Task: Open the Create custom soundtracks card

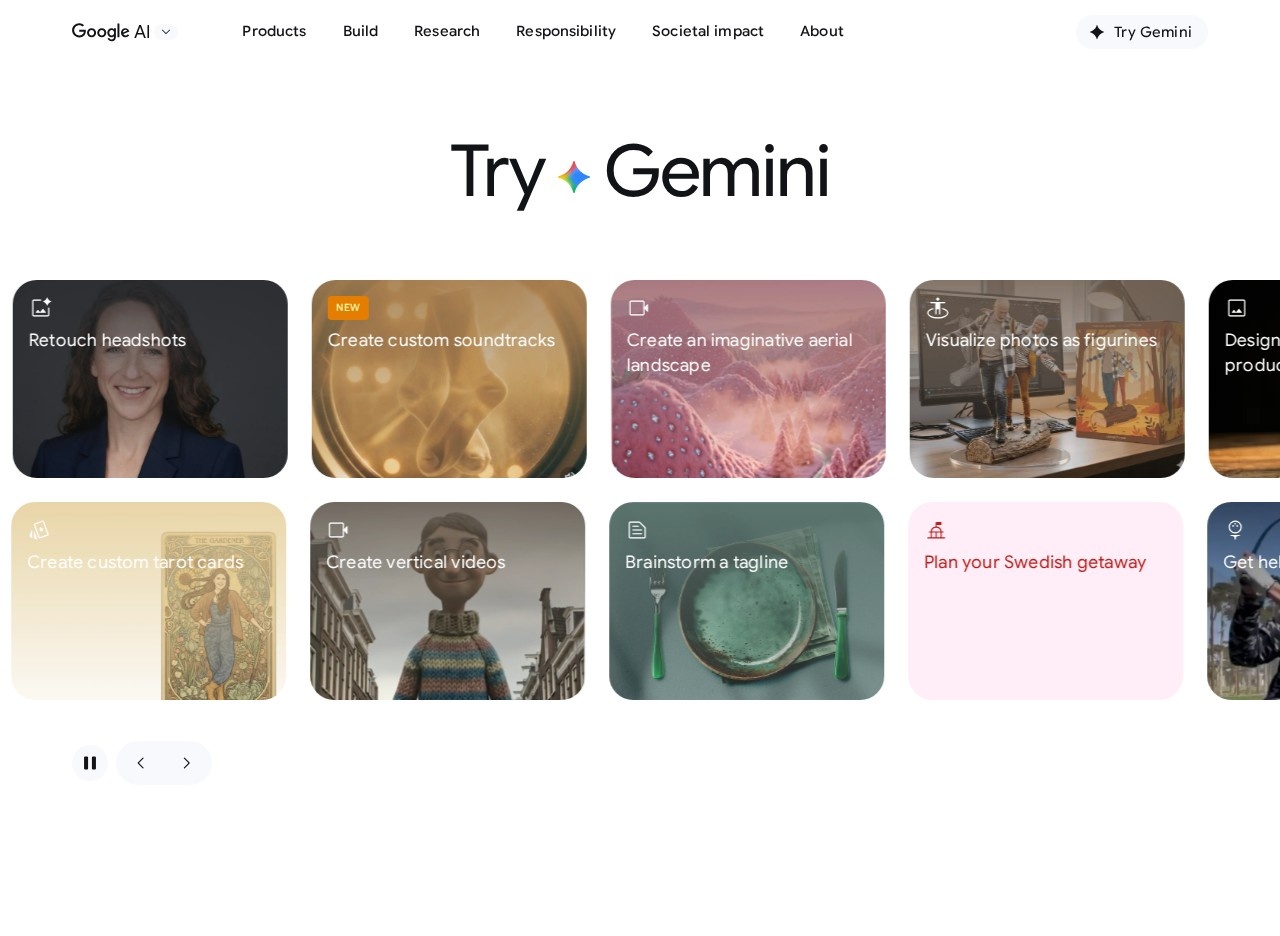Action: tap(449, 379)
